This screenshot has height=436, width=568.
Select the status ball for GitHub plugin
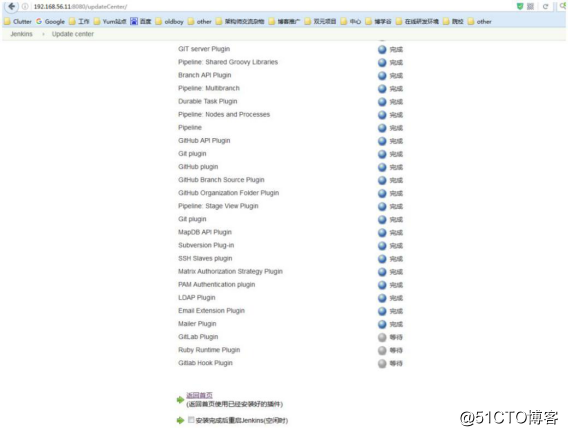pyautogui.click(x=382, y=167)
